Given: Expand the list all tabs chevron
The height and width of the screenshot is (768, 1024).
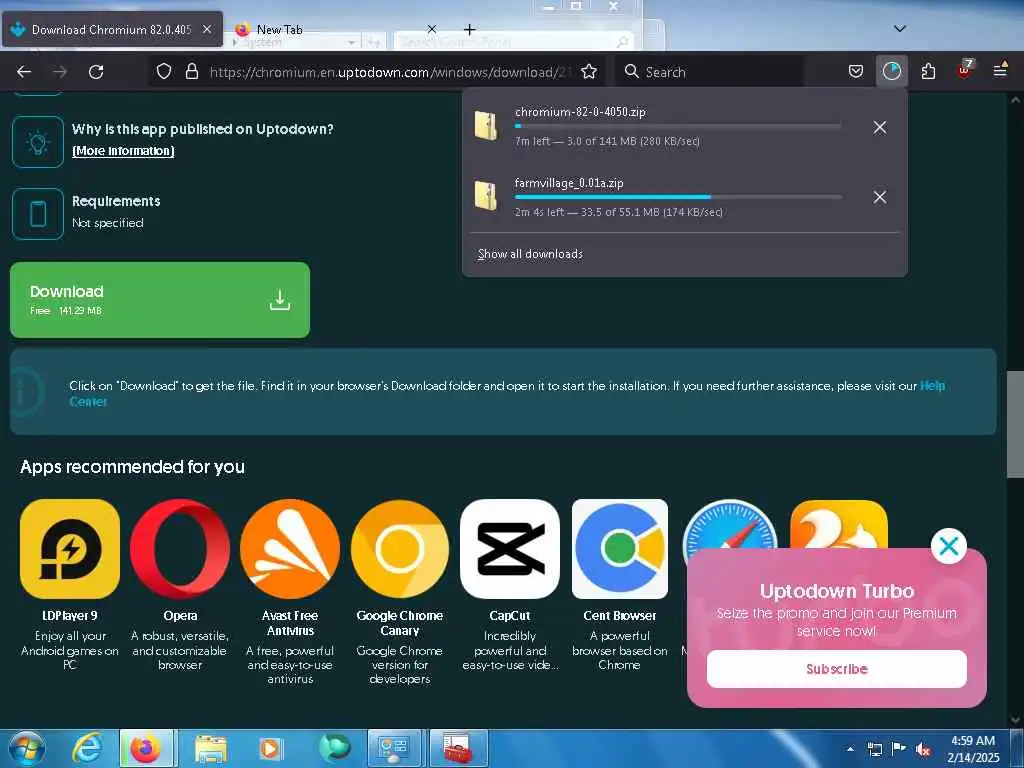Looking at the screenshot, I should pyautogui.click(x=900, y=29).
